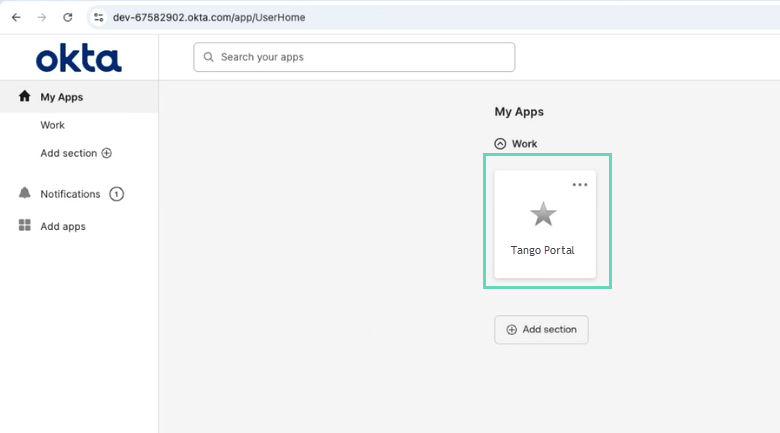Click the site information icon in the address bar
This screenshot has width=780, height=433.
98,17
